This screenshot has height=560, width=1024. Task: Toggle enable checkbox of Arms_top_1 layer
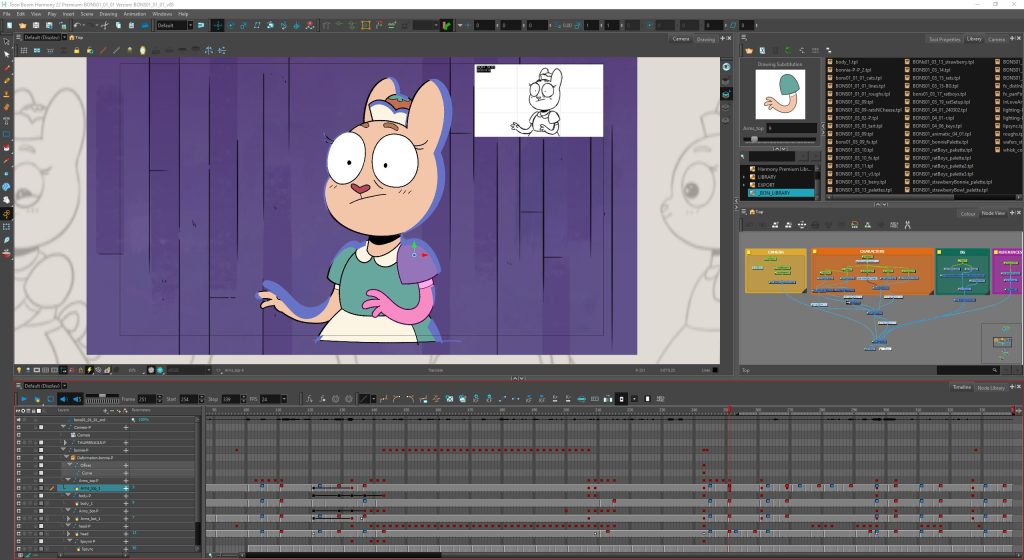[x=18, y=488]
